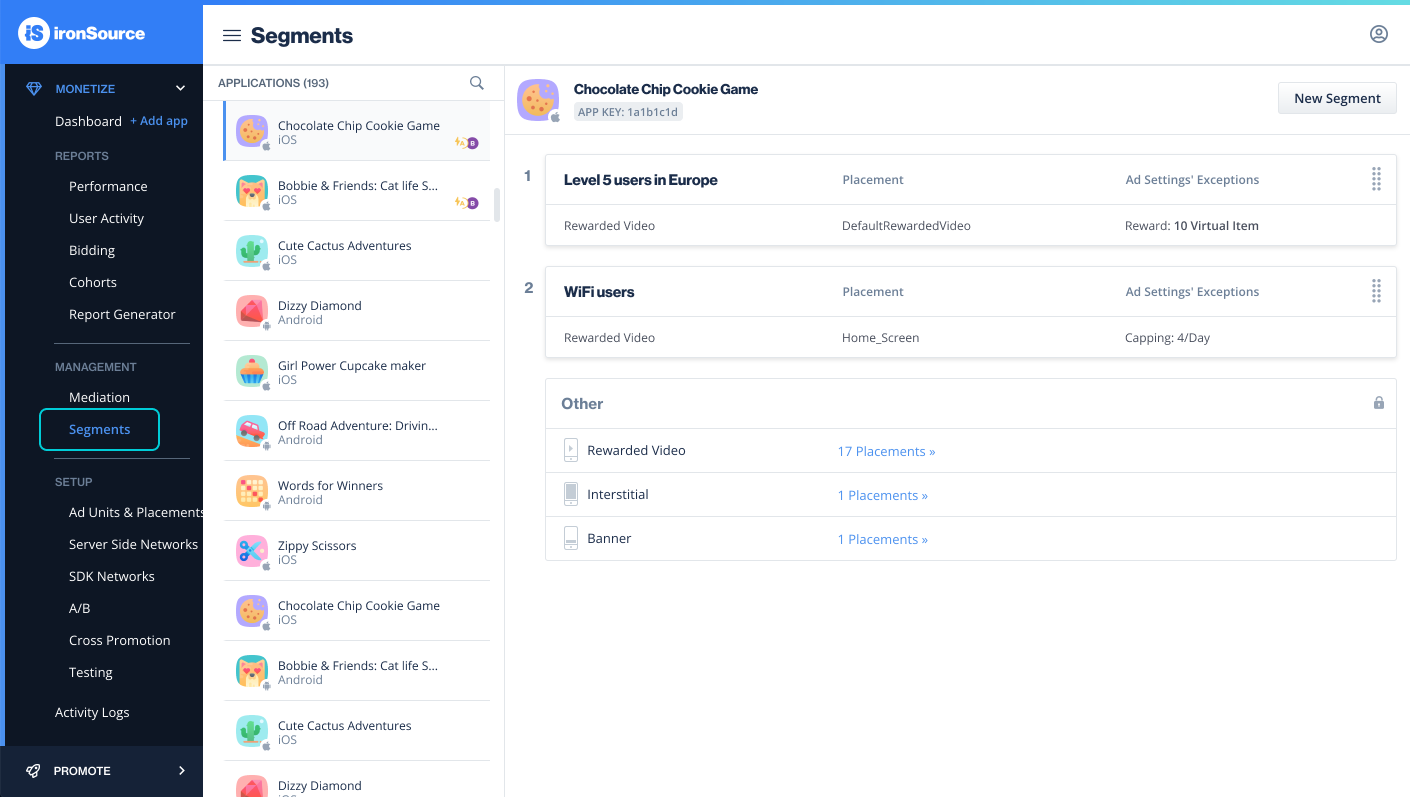Click the Bobbie & Friends Android app icon

tap(252, 672)
